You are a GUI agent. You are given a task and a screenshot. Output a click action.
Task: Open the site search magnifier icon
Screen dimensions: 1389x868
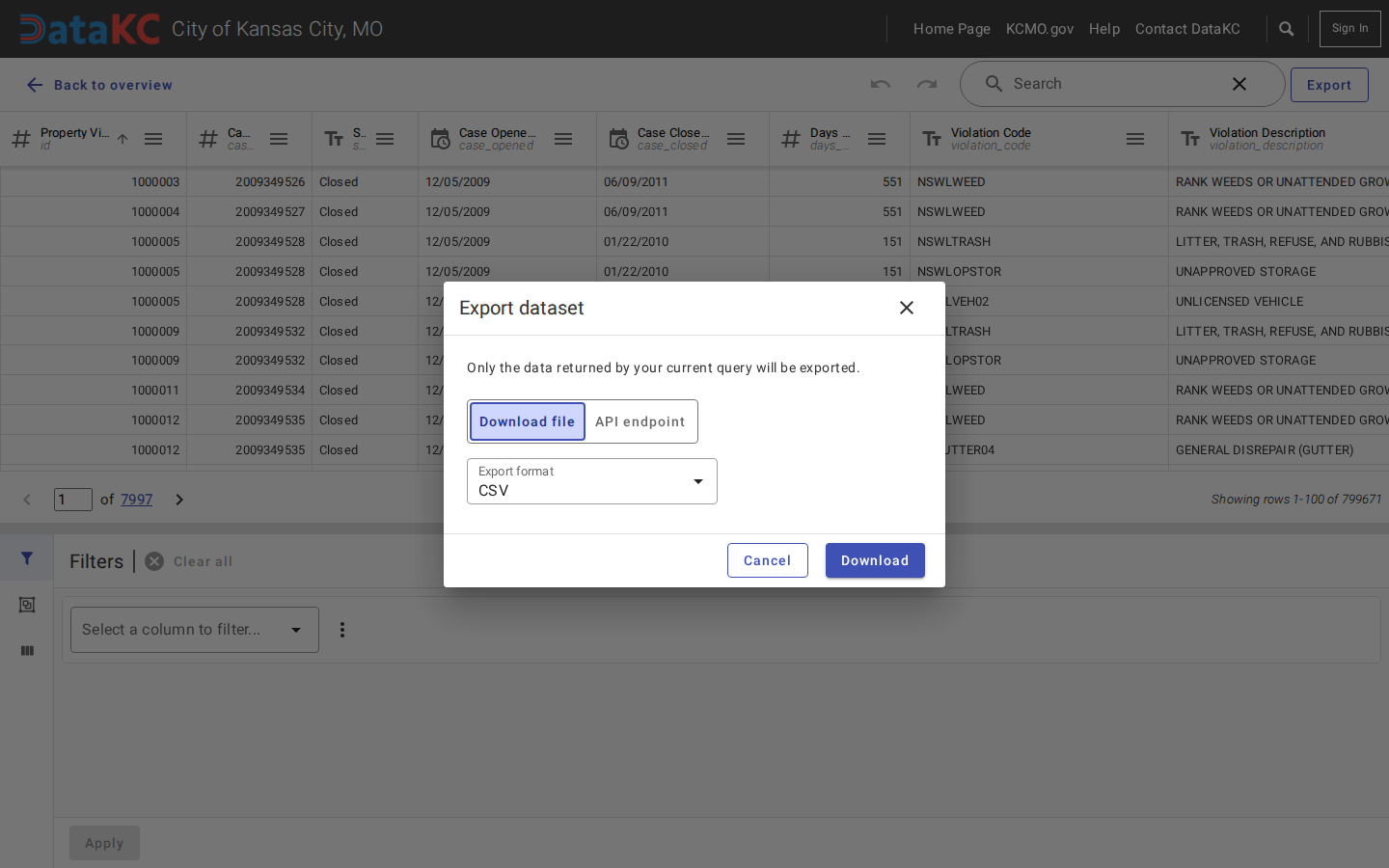point(1286,29)
